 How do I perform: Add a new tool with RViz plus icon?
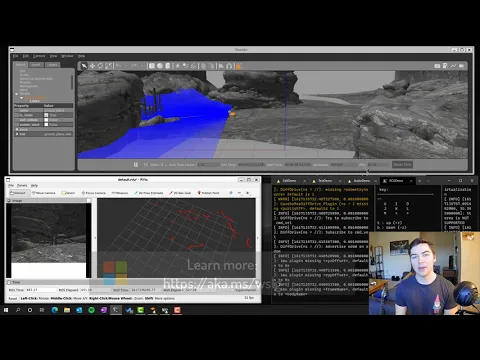[x=231, y=193]
